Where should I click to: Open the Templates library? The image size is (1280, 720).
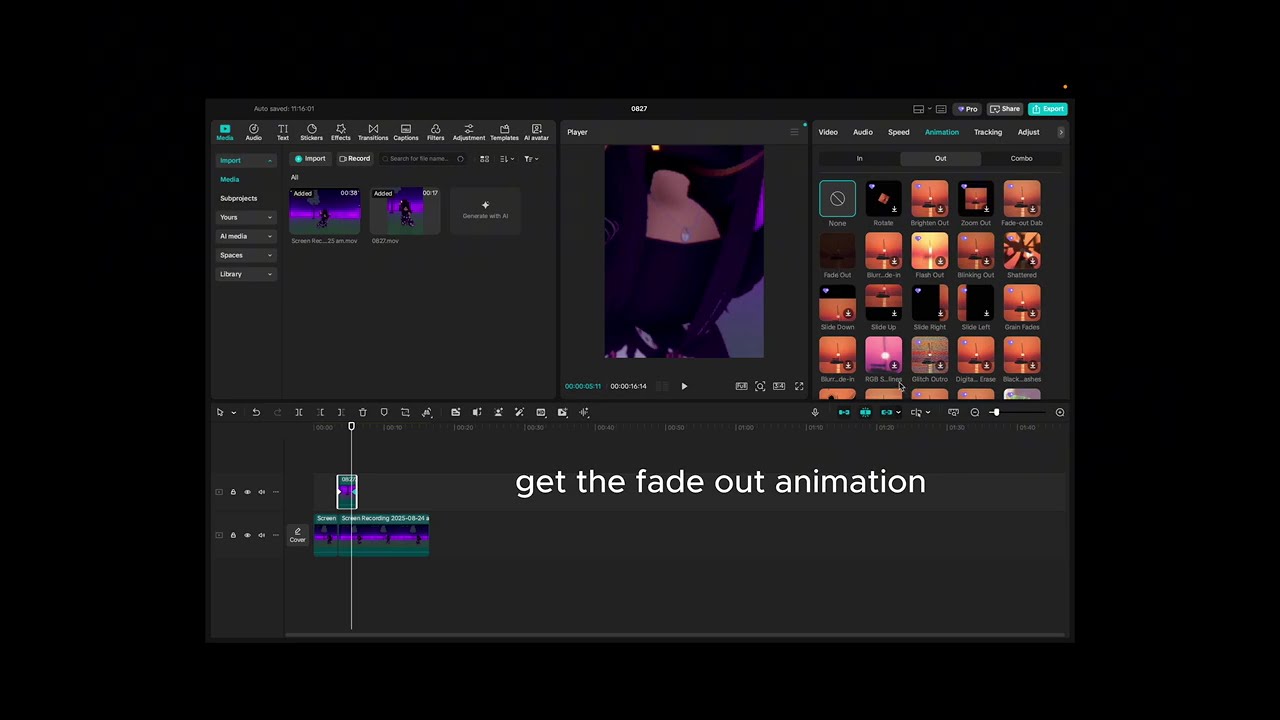504,132
